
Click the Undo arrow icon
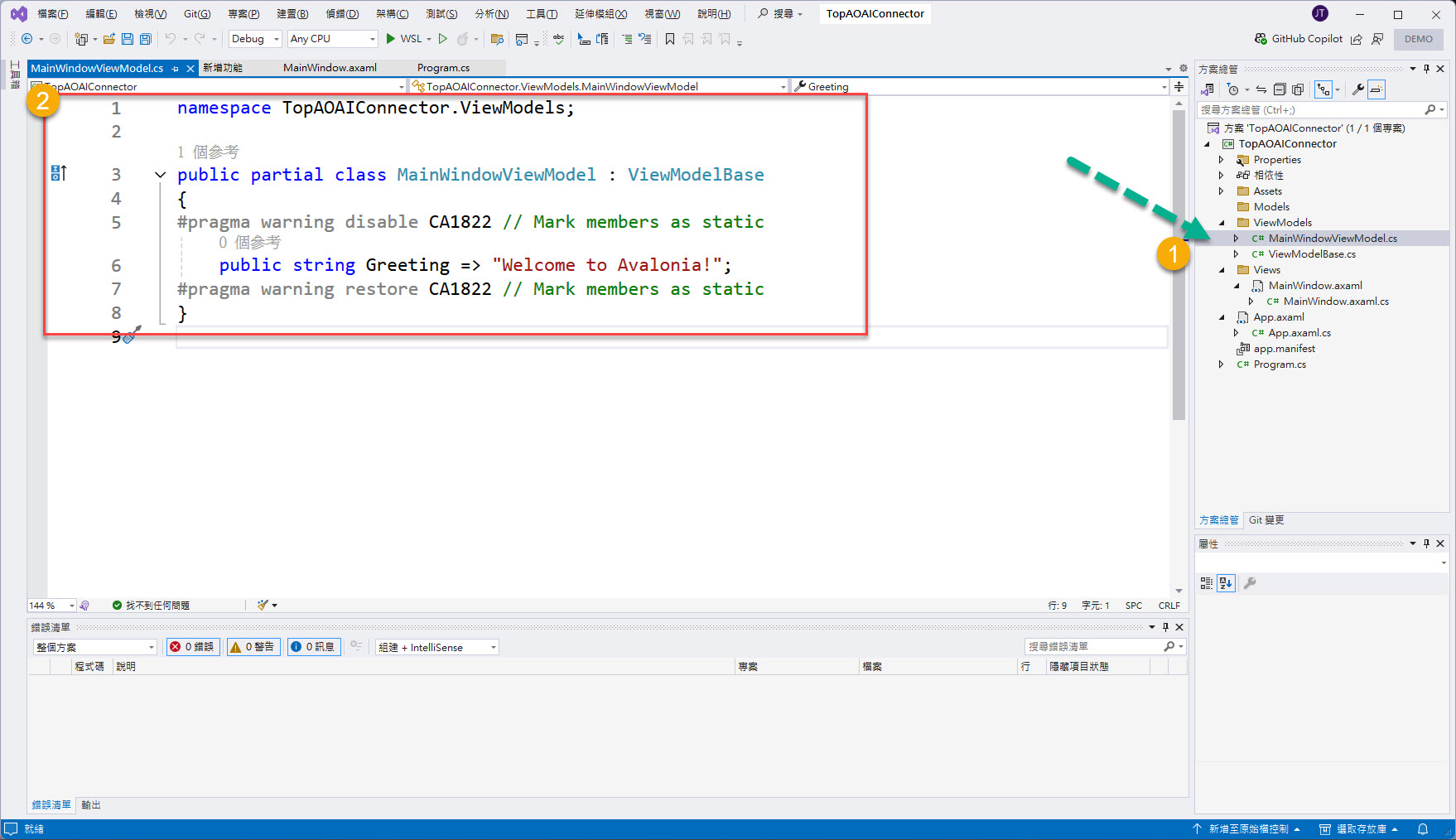171,39
